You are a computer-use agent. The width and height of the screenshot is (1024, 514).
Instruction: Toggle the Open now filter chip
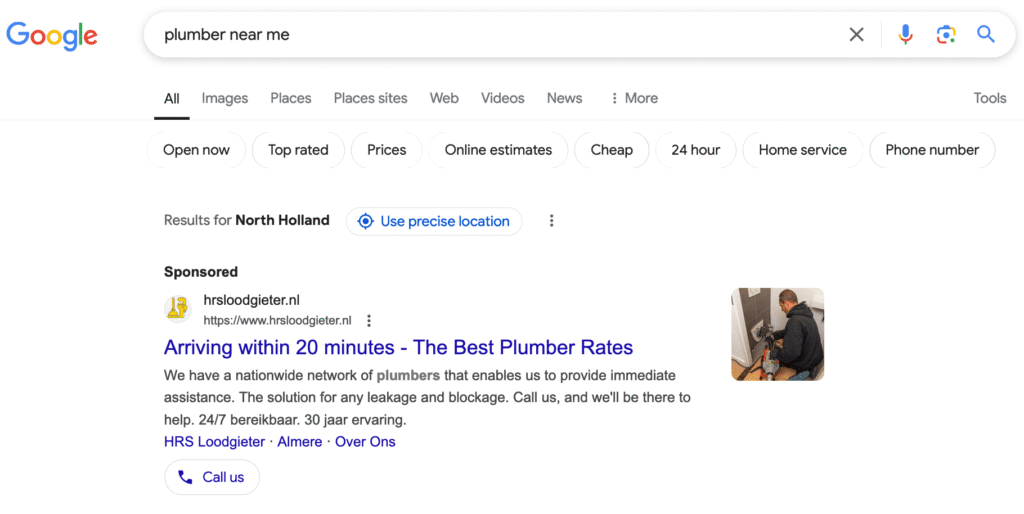pos(196,150)
